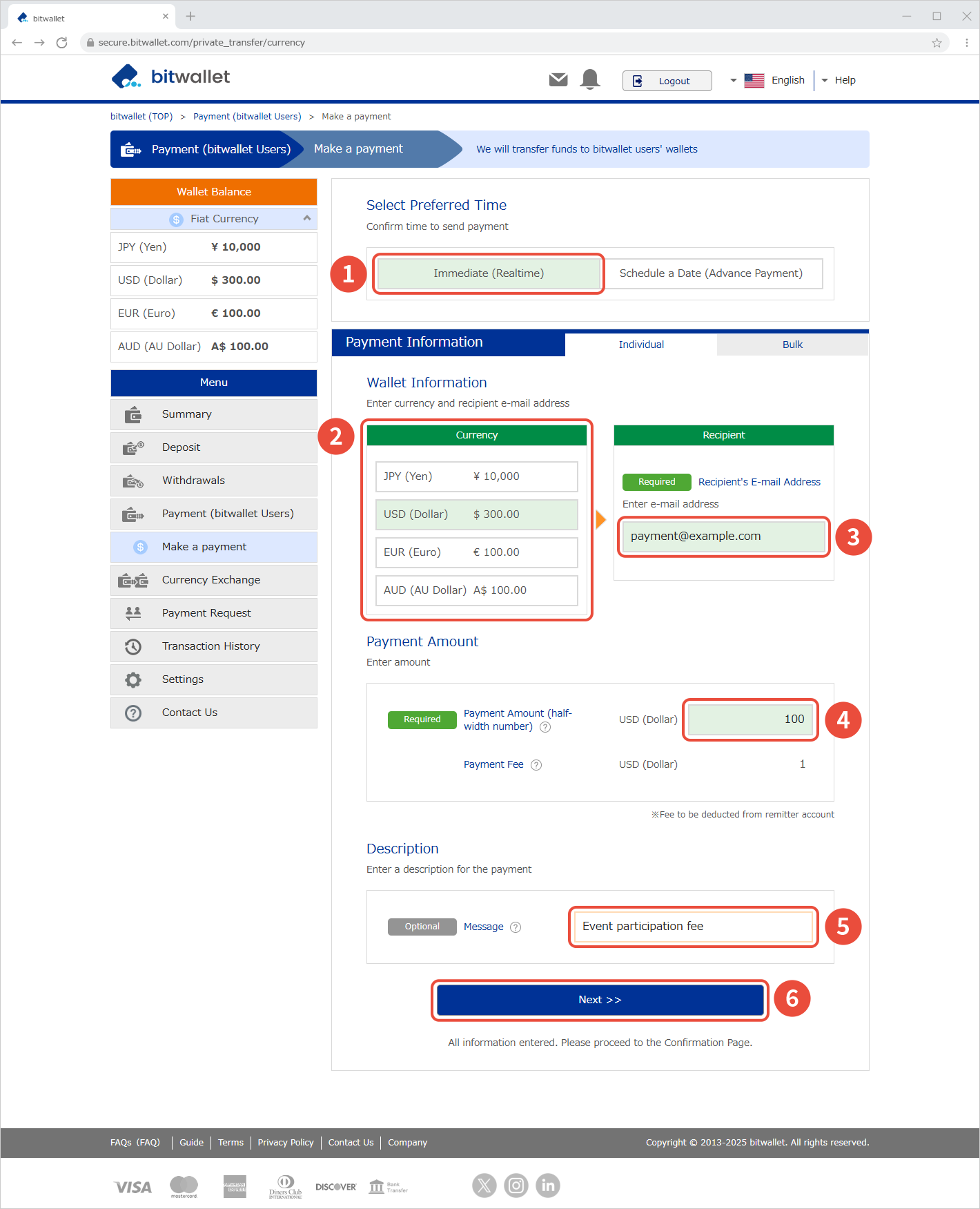This screenshot has height=1209, width=980.
Task: Open the Help dropdown
Action: pyautogui.click(x=839, y=80)
